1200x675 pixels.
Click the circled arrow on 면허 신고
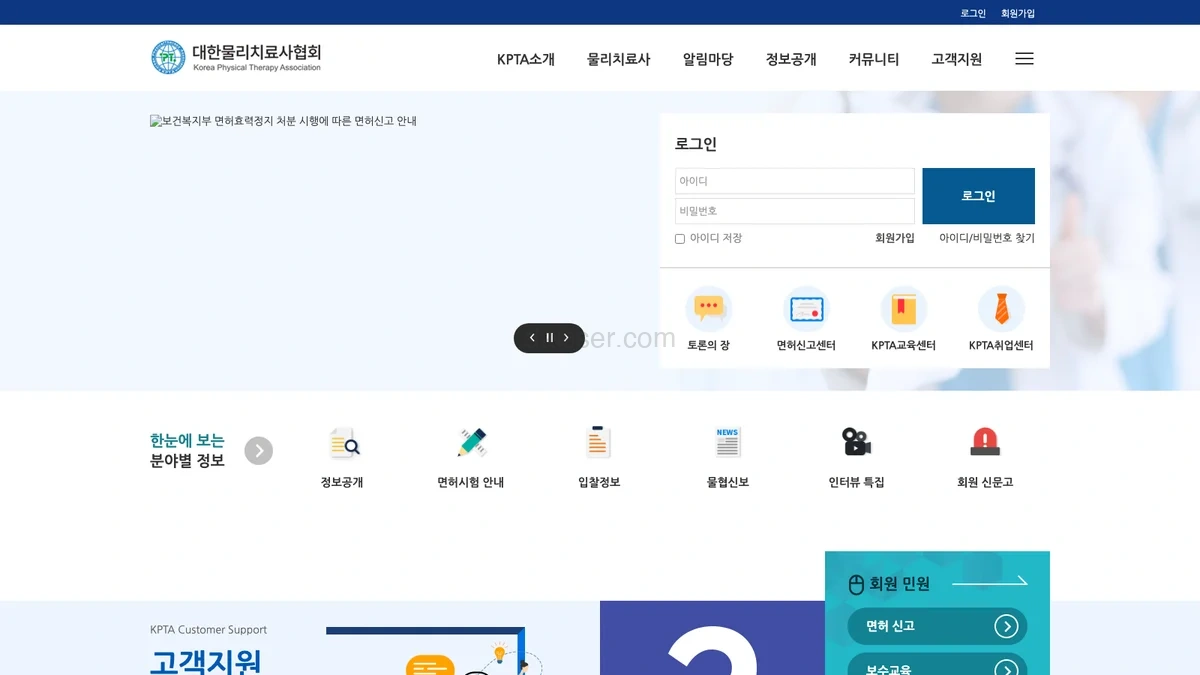1006,626
